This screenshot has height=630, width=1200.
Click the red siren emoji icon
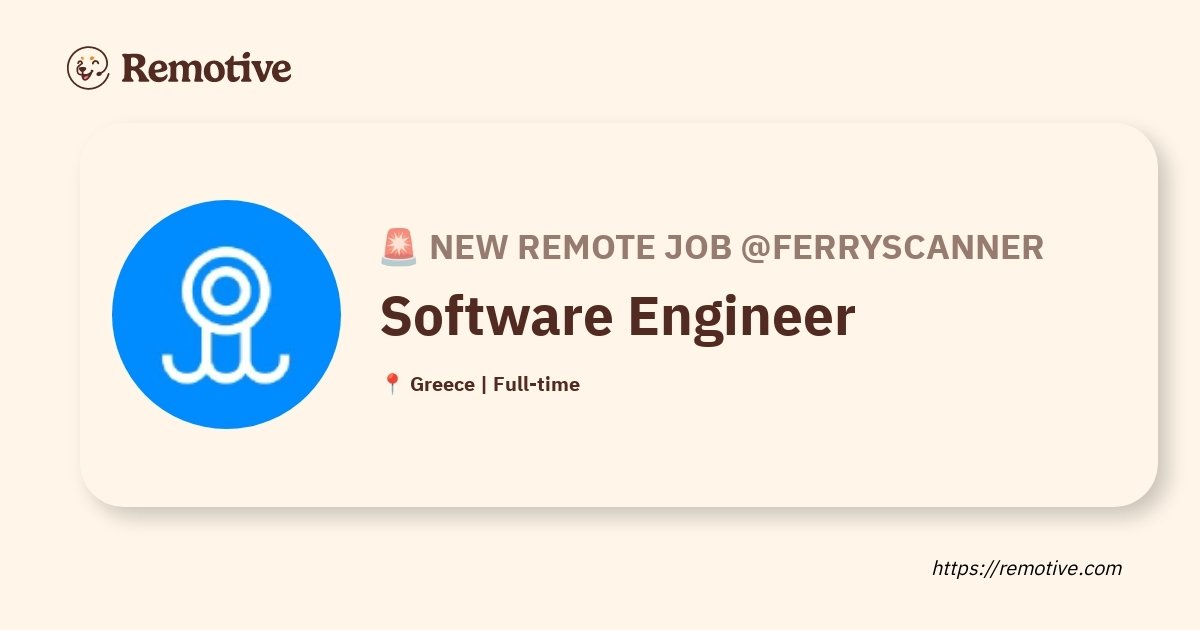tap(399, 247)
